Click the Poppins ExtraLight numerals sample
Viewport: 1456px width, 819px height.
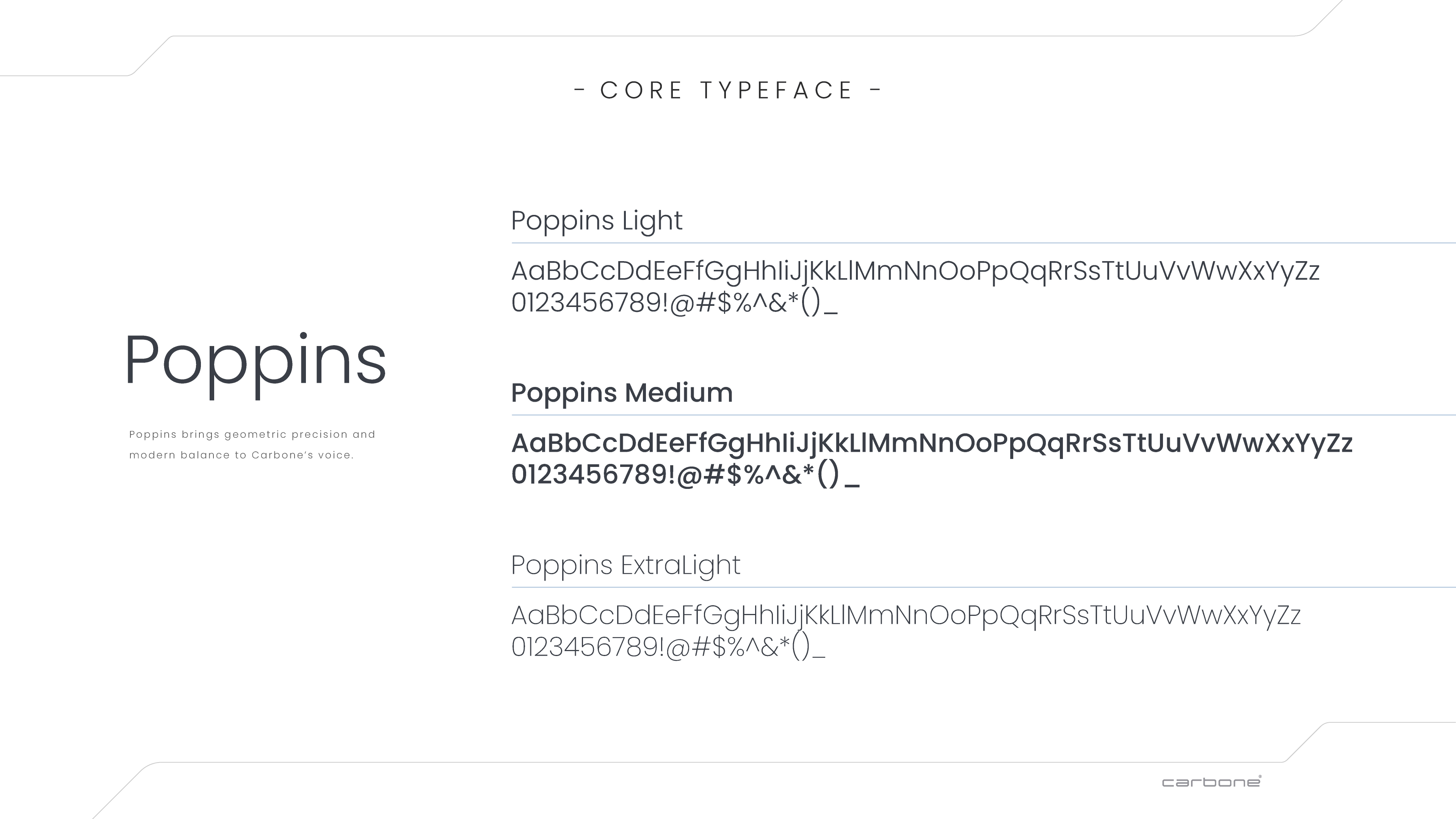pos(668,647)
